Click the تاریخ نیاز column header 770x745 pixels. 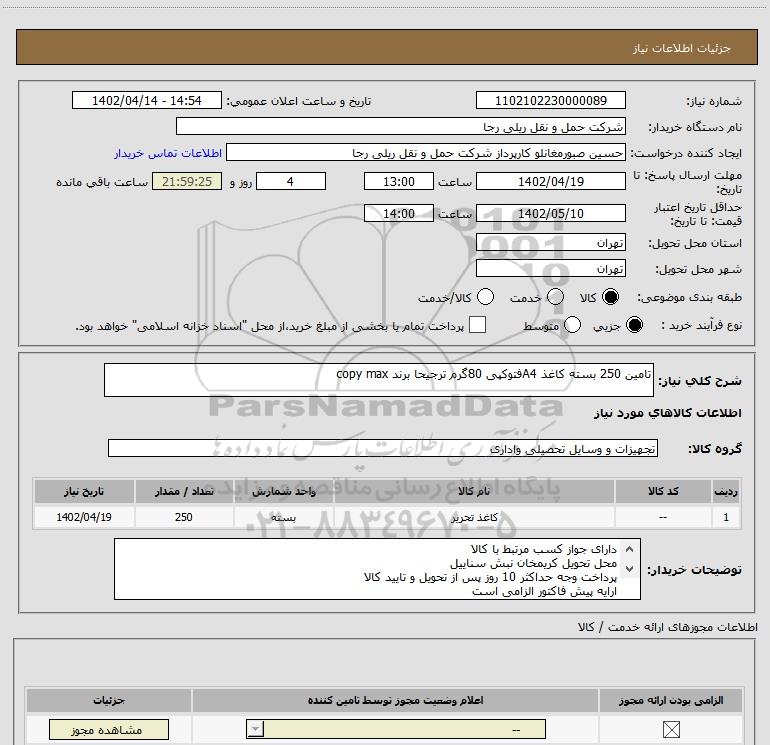(x=84, y=491)
